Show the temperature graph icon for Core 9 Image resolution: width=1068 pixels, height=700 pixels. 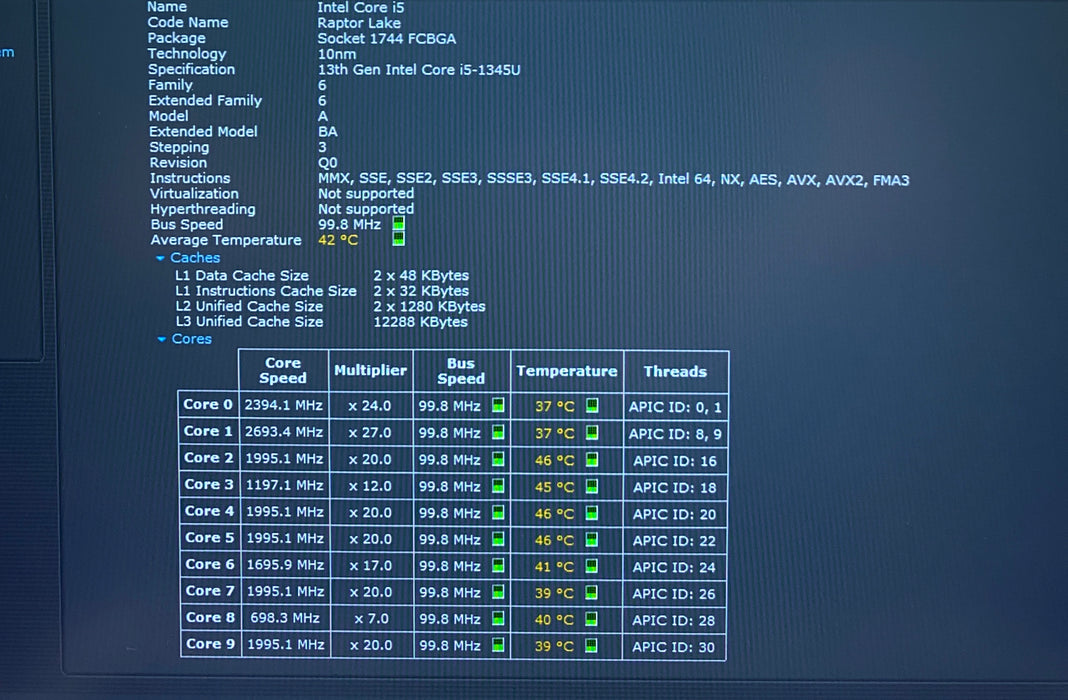(591, 645)
